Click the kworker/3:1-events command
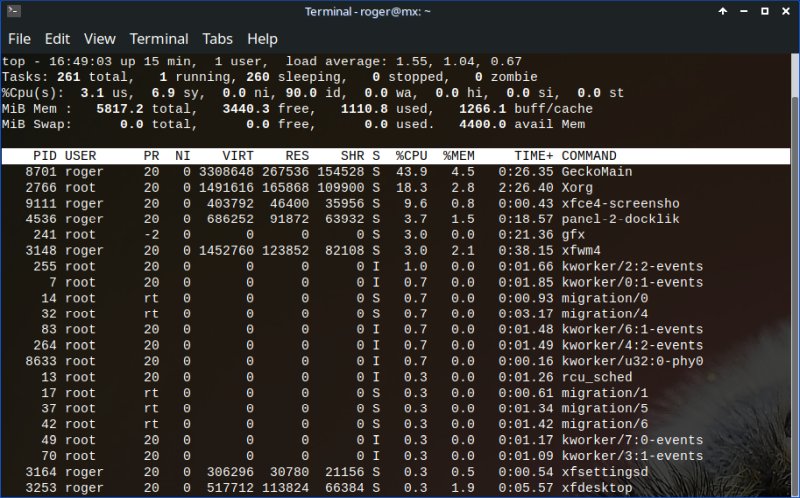This screenshot has height=498, width=800. [x=632, y=456]
